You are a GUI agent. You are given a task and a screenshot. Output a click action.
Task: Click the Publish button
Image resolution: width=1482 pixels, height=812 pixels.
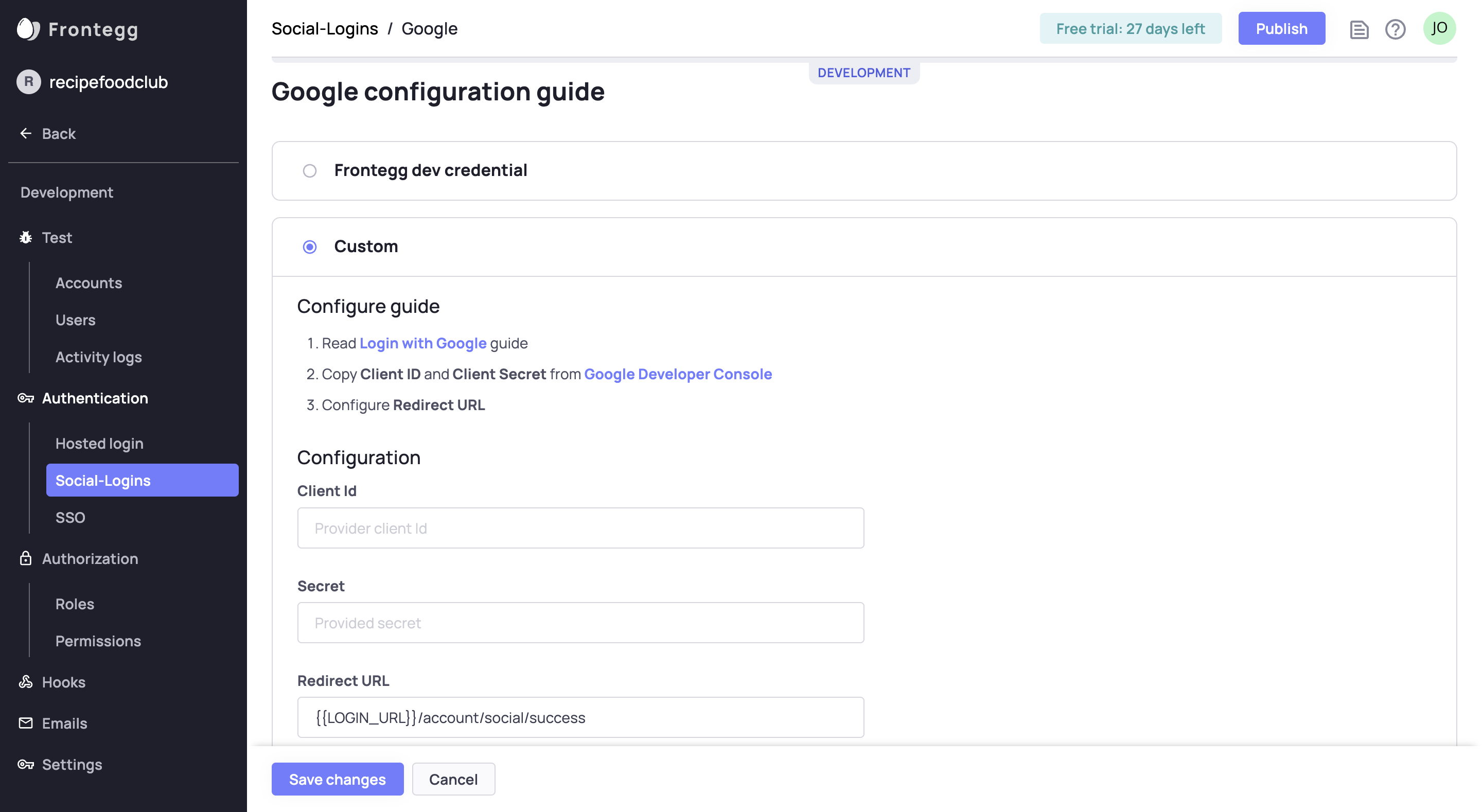tap(1281, 28)
